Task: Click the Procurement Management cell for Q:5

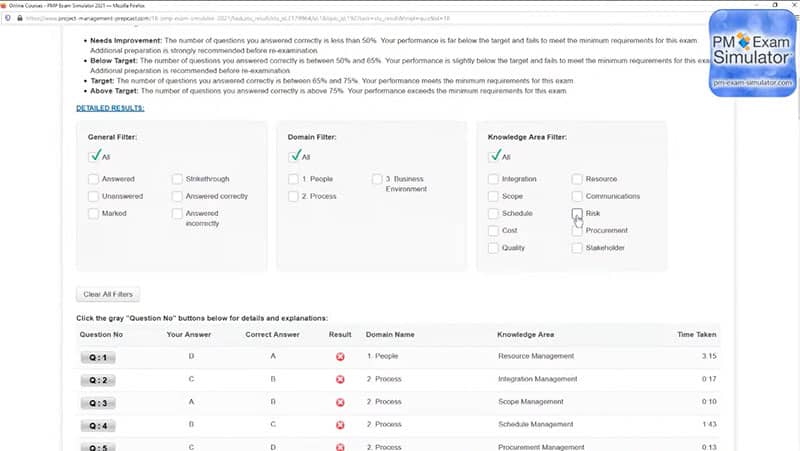Action: [x=541, y=447]
